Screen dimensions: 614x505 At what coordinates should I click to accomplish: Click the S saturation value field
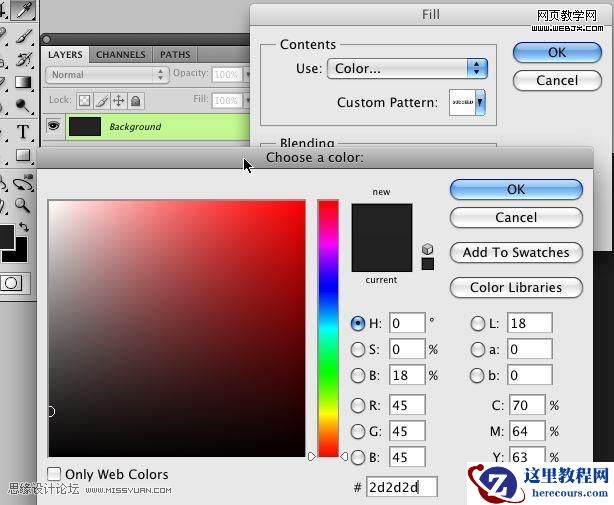(x=407, y=349)
